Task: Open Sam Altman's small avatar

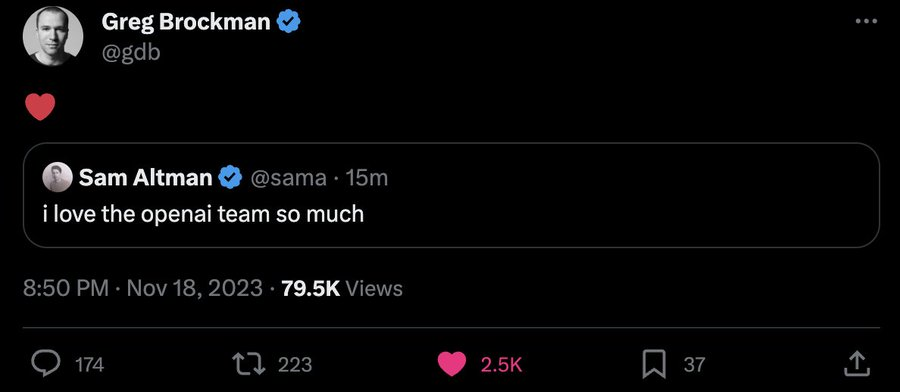Action: (57, 177)
